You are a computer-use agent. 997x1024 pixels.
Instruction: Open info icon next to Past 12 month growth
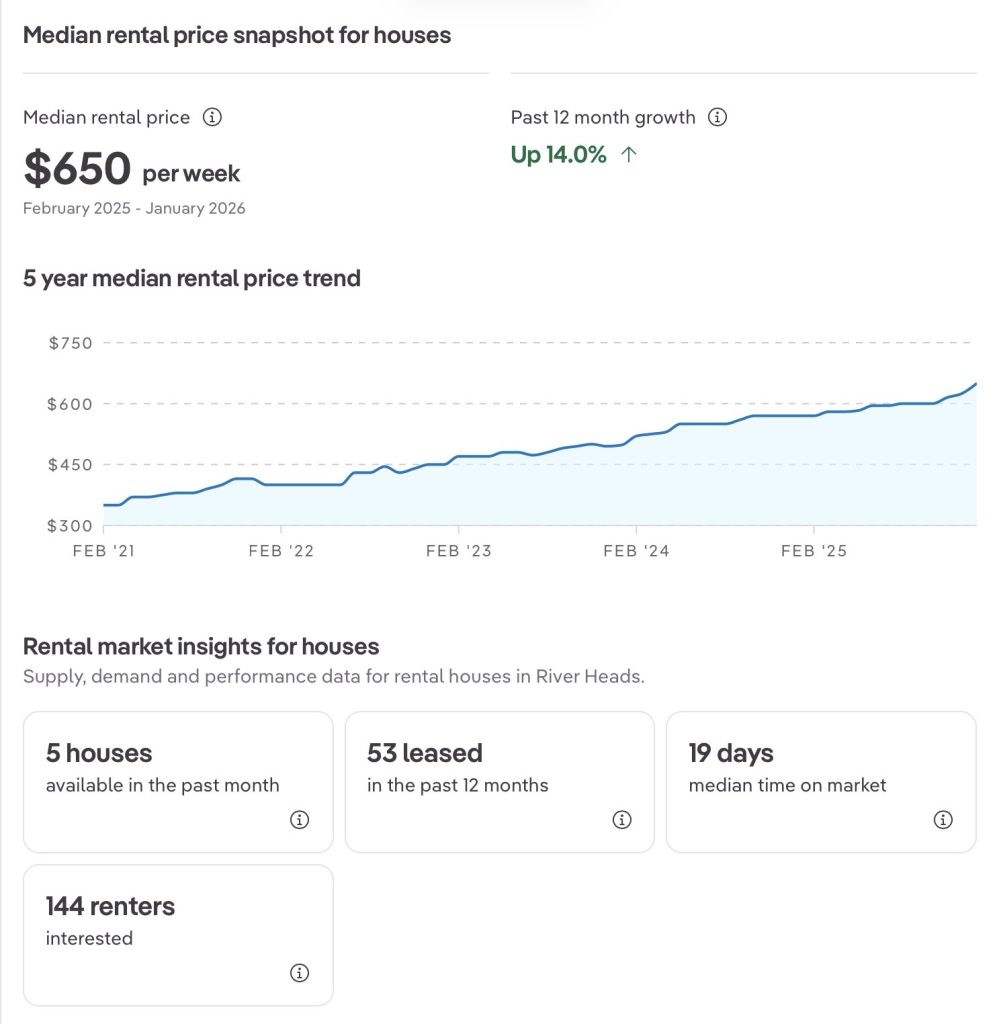tap(717, 117)
